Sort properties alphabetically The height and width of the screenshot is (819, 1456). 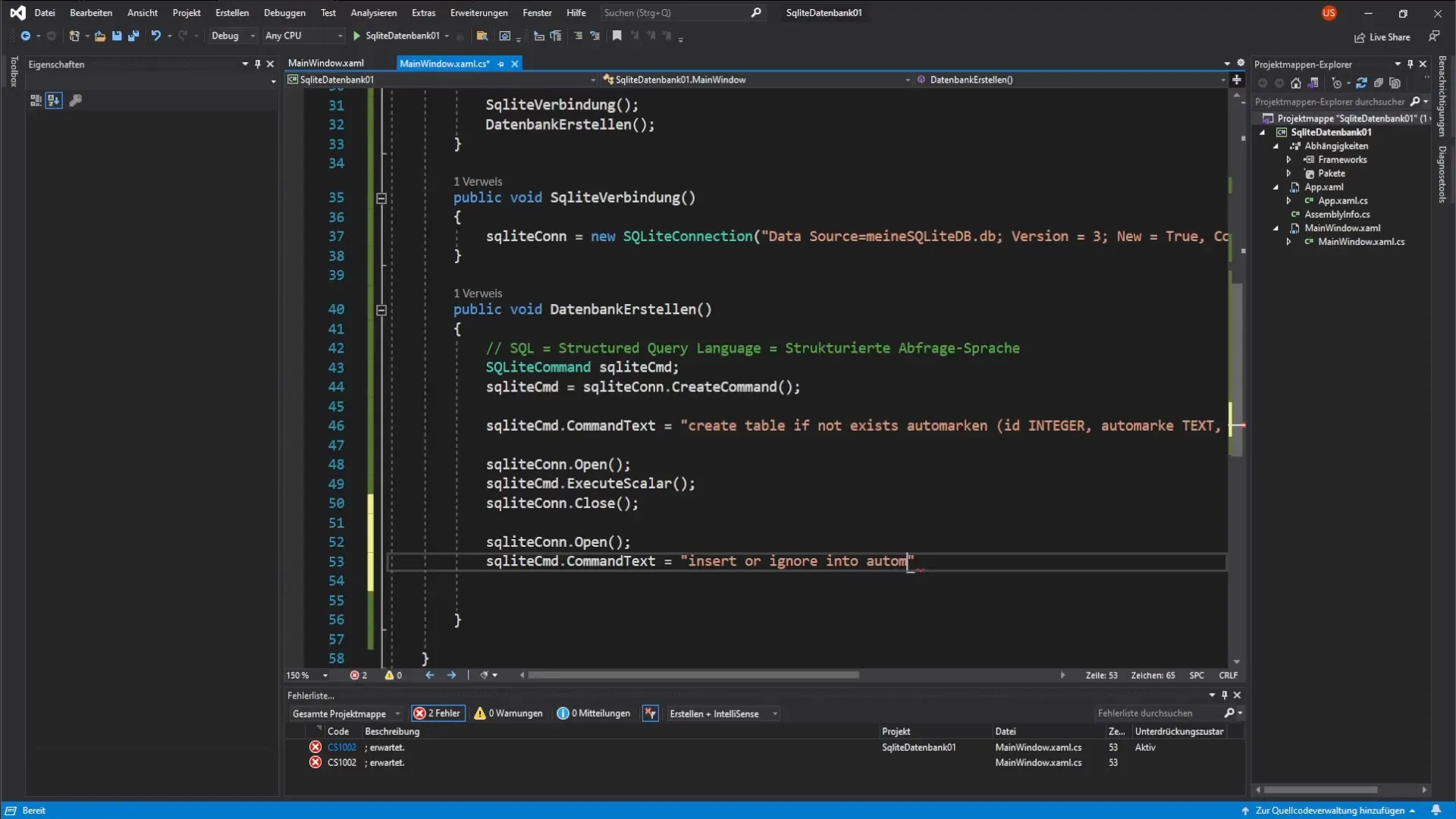[x=54, y=100]
